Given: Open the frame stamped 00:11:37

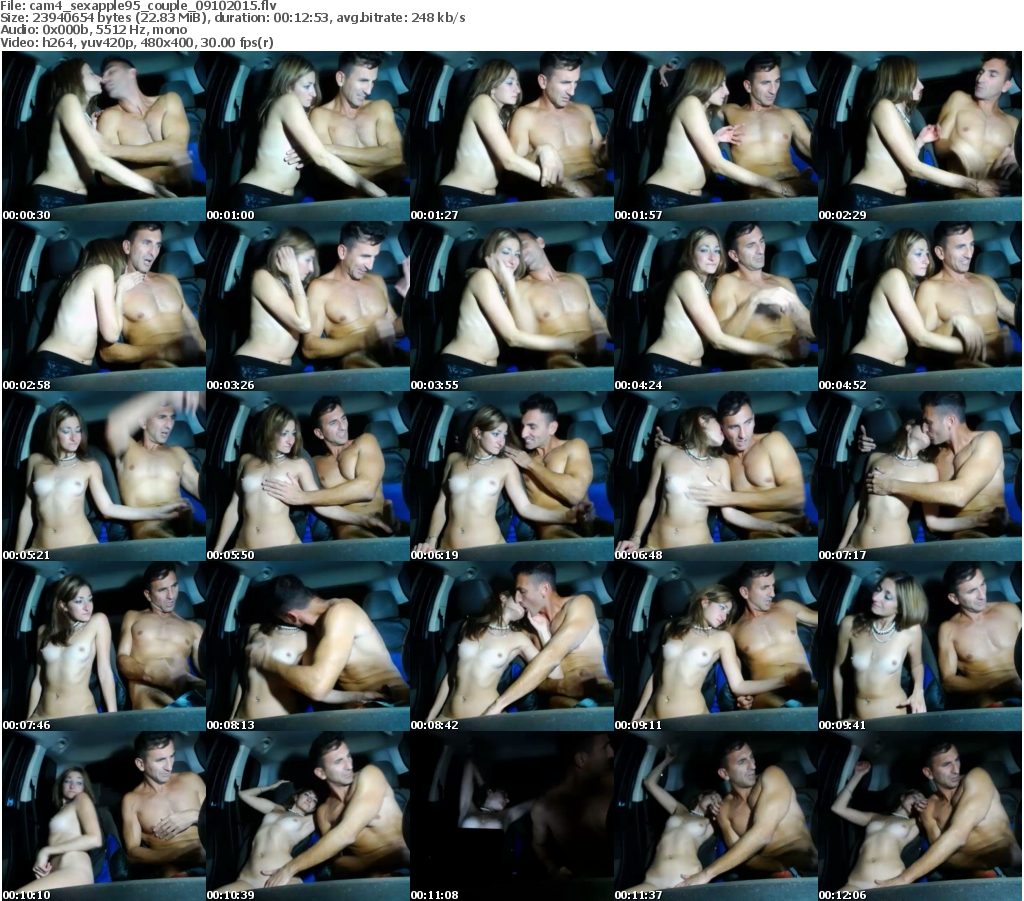Looking at the screenshot, I should (x=716, y=816).
